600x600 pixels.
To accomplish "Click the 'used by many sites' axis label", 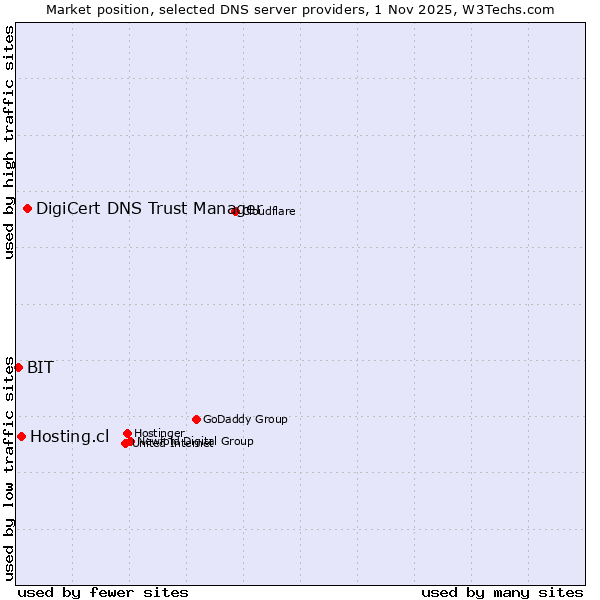I will tap(502, 592).
